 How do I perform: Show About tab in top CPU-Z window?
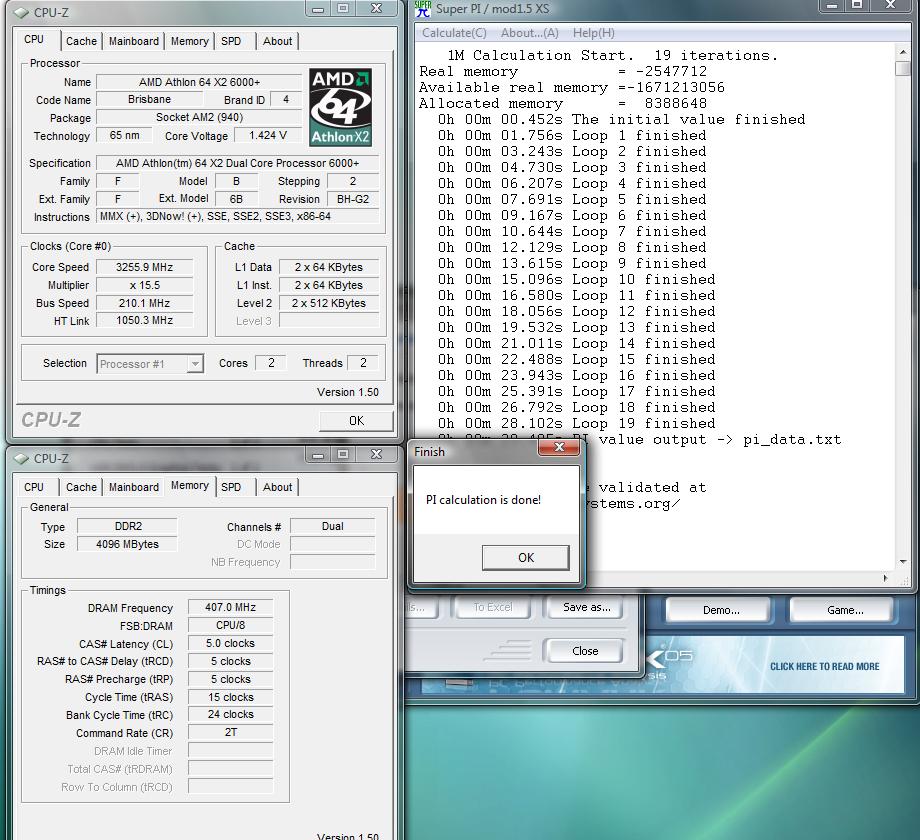click(x=277, y=41)
